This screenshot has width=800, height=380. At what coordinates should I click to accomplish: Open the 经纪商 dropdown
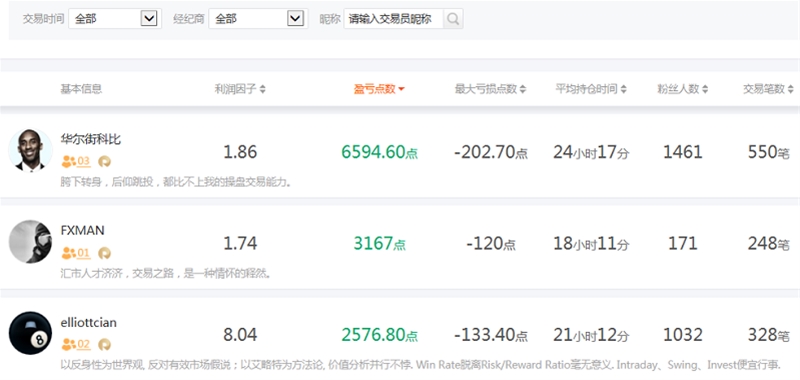[258, 19]
